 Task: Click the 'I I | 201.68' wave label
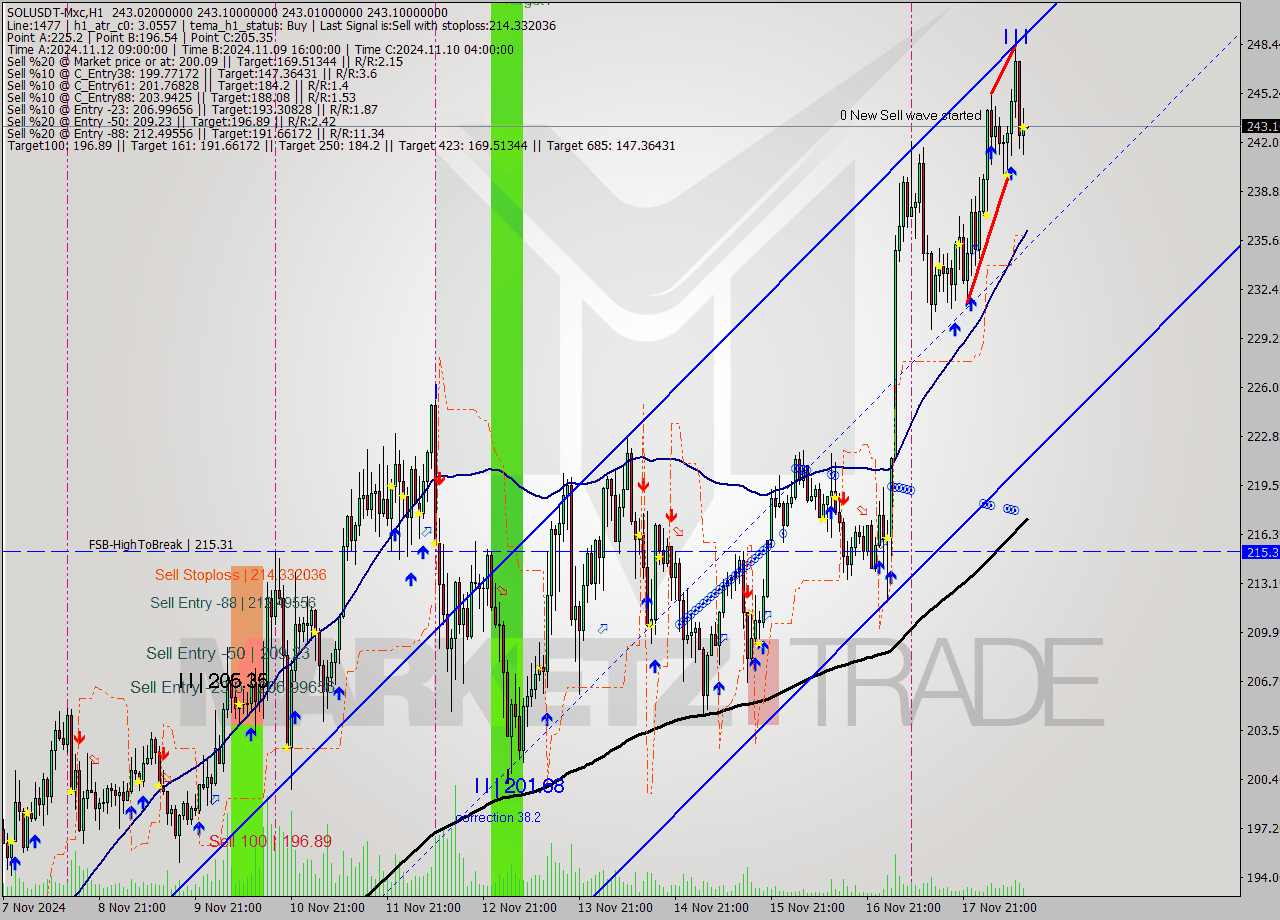click(519, 786)
